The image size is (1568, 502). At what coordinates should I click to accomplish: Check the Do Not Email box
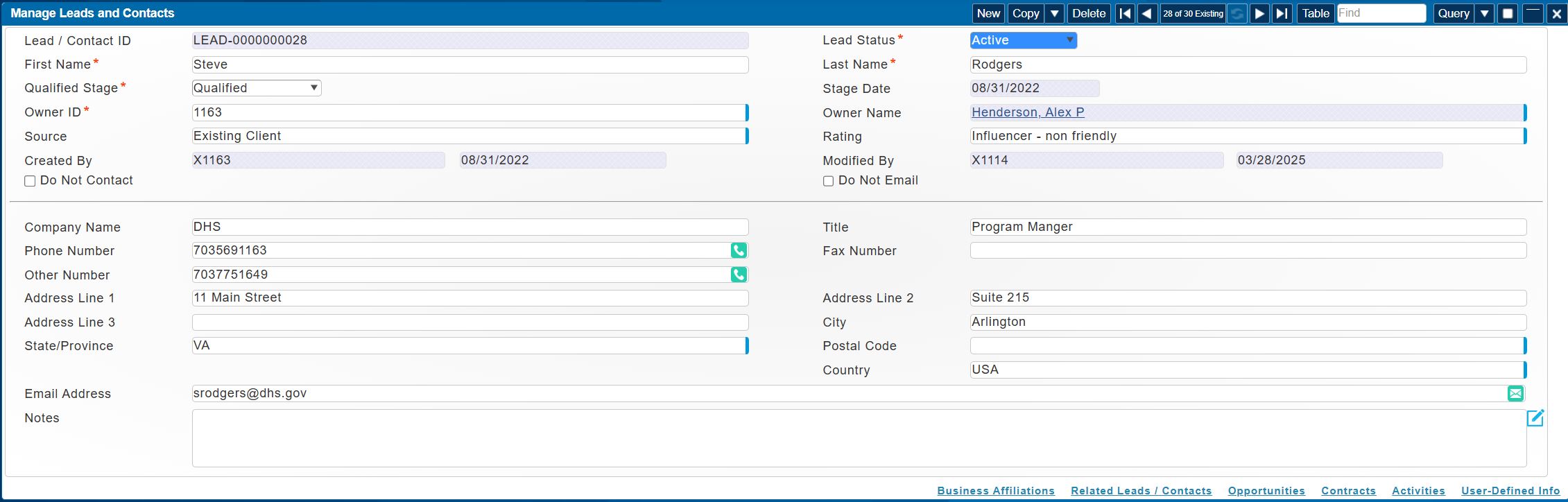tap(828, 181)
